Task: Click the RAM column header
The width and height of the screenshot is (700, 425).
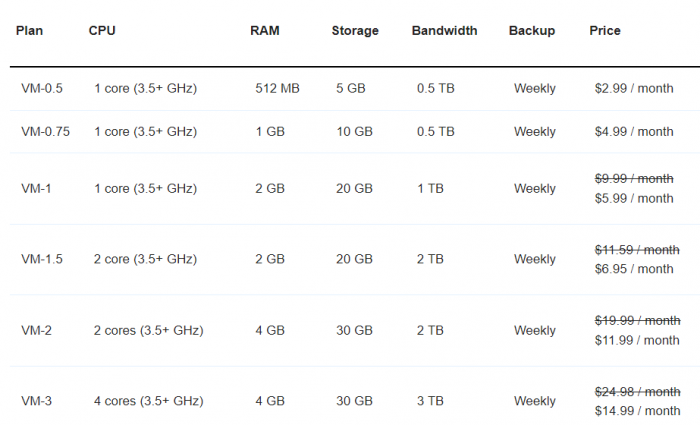Action: (x=265, y=31)
